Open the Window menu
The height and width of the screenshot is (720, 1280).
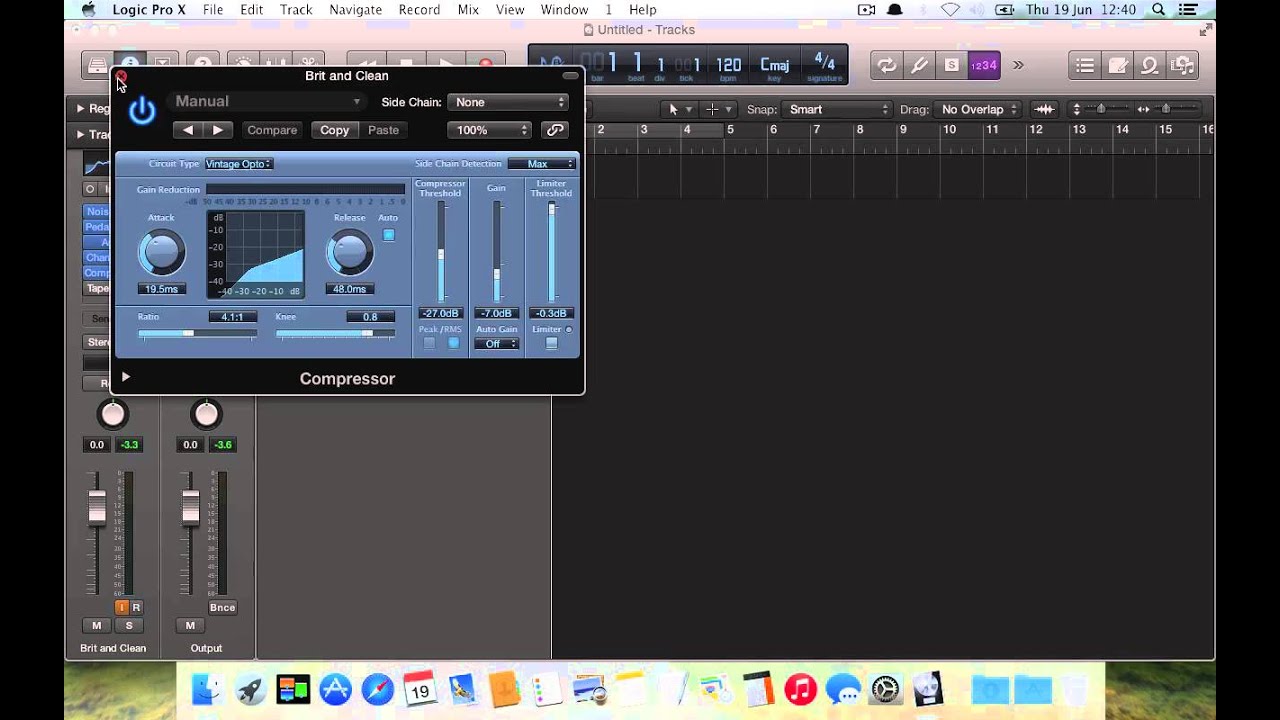point(564,10)
